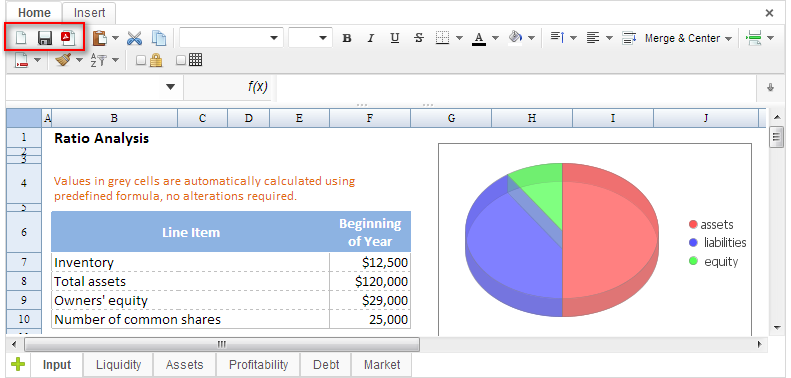Select row 7 header
The height and width of the screenshot is (378, 791).
click(x=24, y=262)
